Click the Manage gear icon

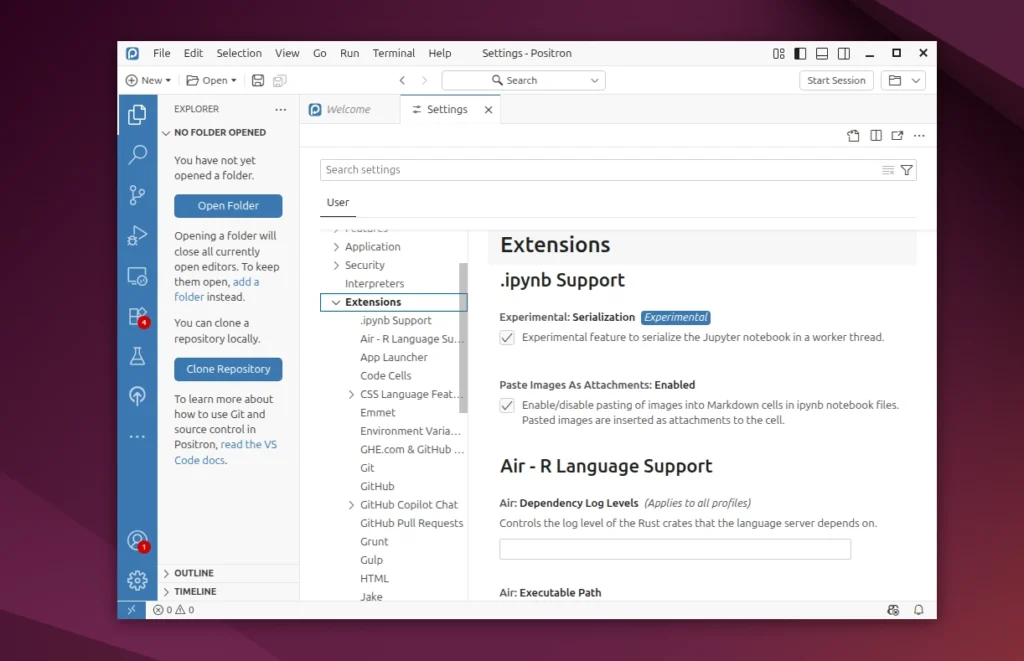(138, 580)
